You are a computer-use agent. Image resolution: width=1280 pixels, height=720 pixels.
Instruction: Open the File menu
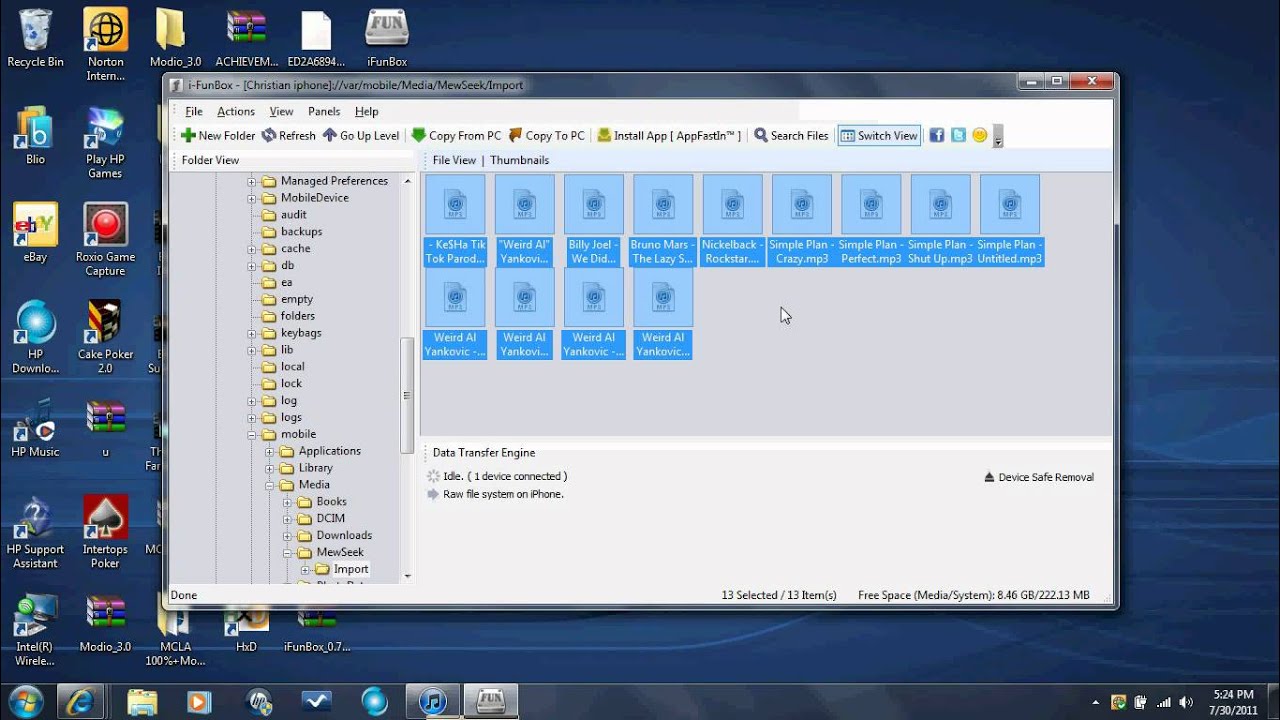click(x=194, y=111)
